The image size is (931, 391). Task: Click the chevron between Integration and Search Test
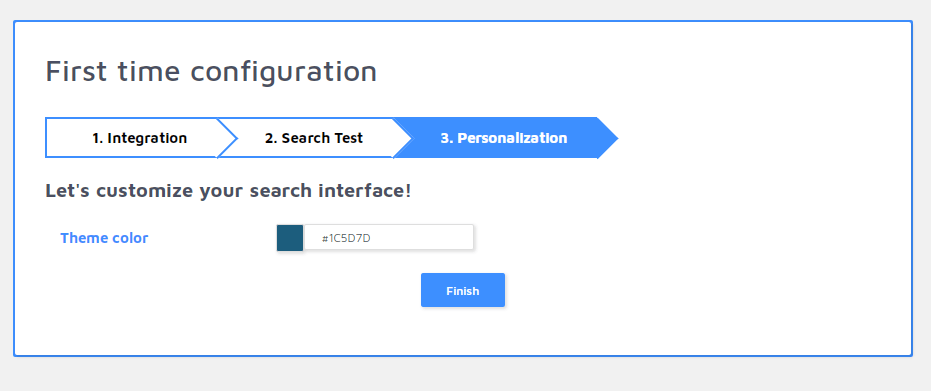(x=227, y=138)
